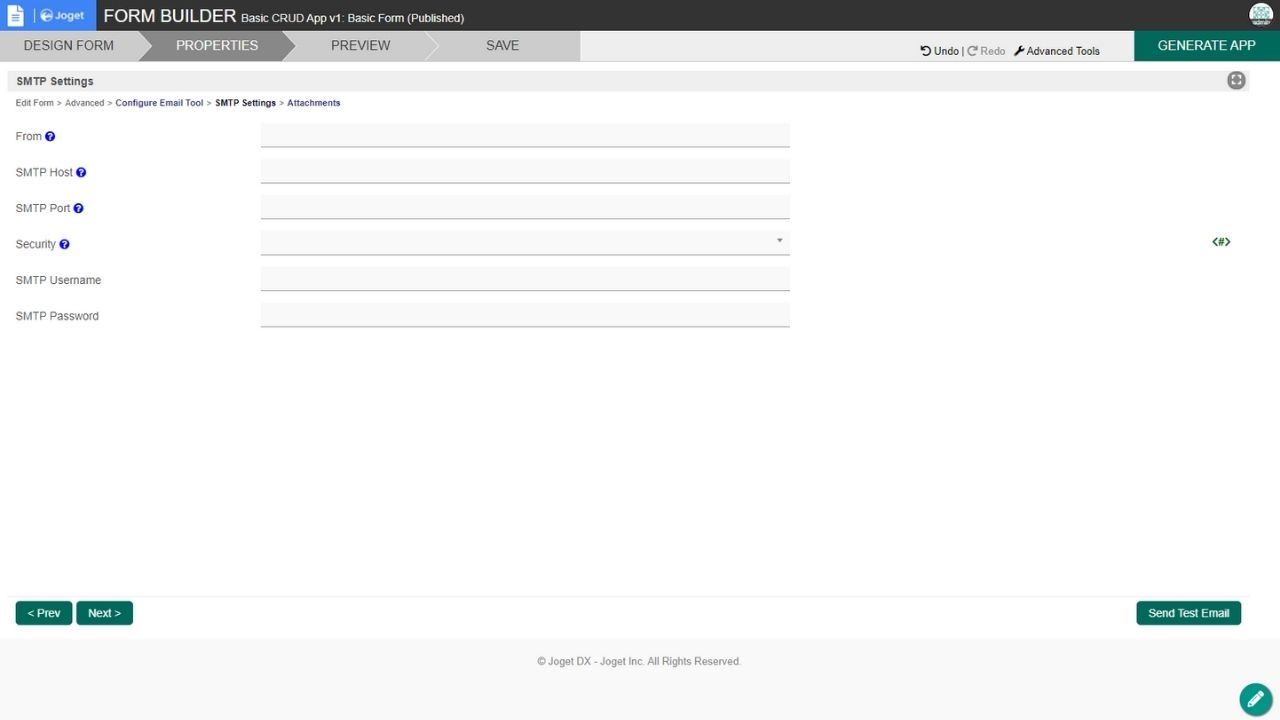Open the user avatar profile icon
1280x720 pixels.
pyautogui.click(x=1260, y=15)
